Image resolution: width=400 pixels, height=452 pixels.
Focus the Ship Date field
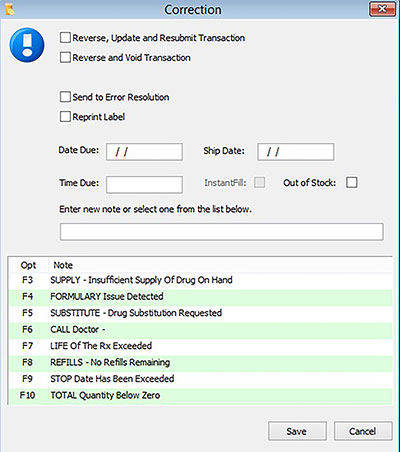[x=296, y=152]
